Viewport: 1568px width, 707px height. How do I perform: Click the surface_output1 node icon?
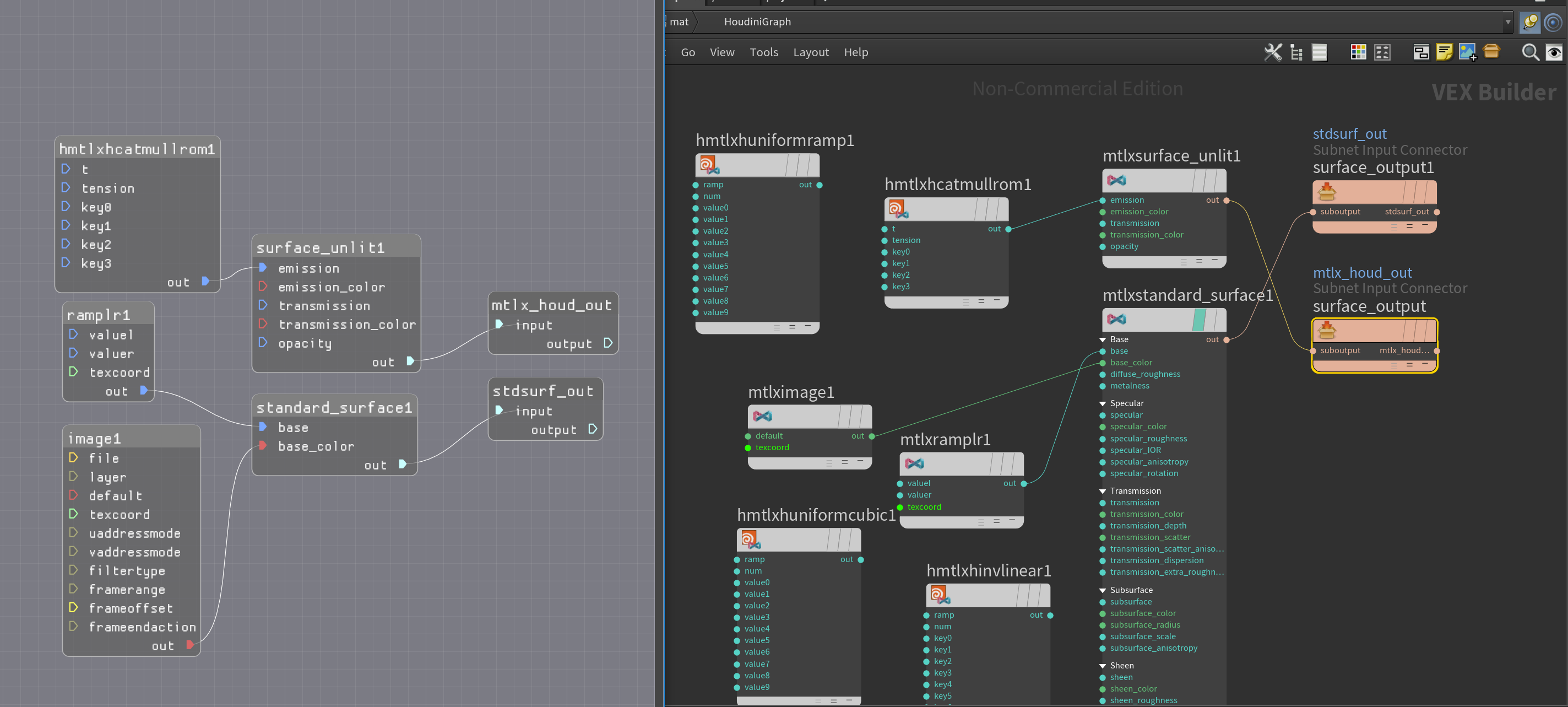(x=1326, y=192)
